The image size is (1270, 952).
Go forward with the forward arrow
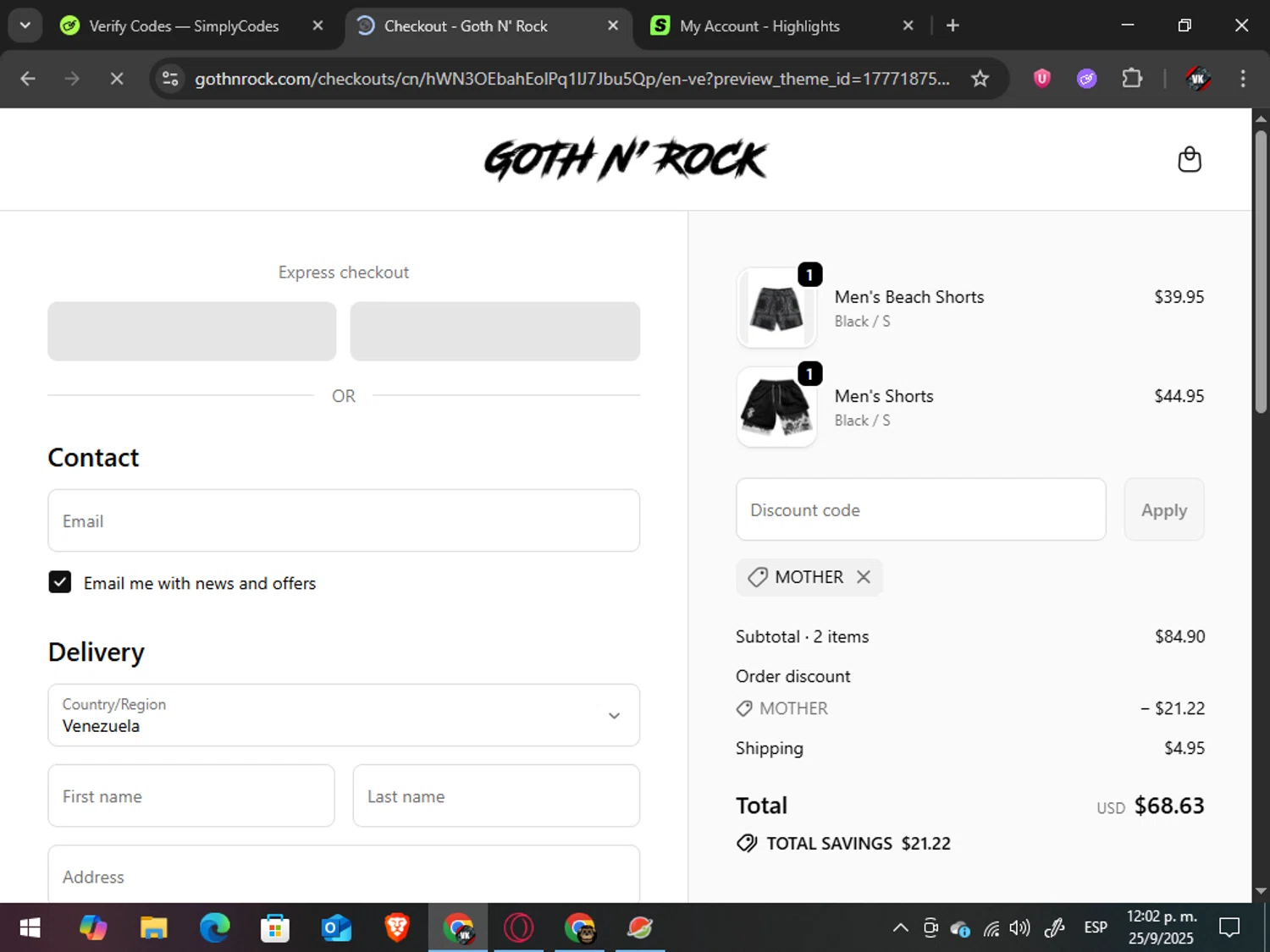click(x=72, y=79)
